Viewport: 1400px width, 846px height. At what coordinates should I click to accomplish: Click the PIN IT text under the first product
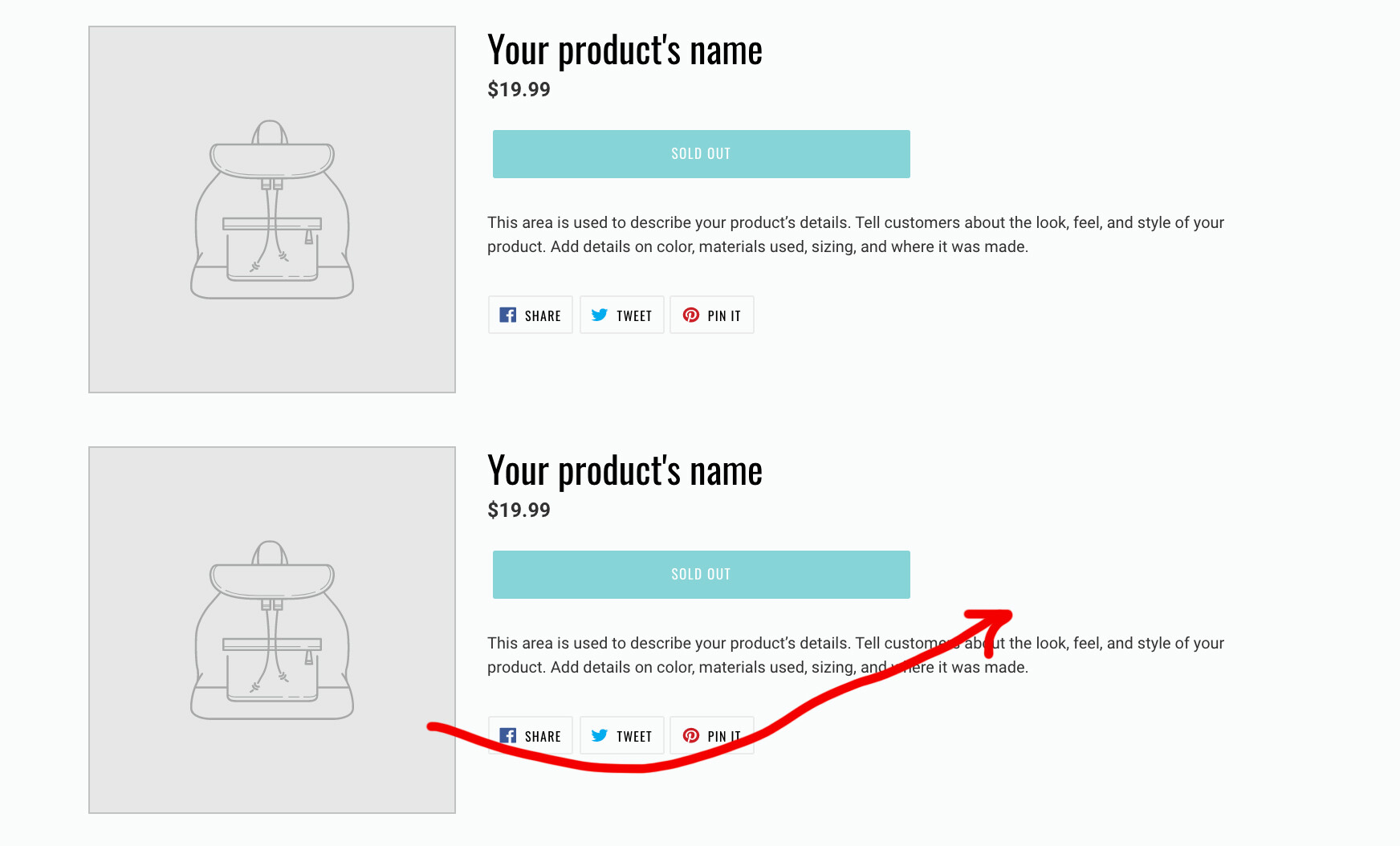click(724, 316)
